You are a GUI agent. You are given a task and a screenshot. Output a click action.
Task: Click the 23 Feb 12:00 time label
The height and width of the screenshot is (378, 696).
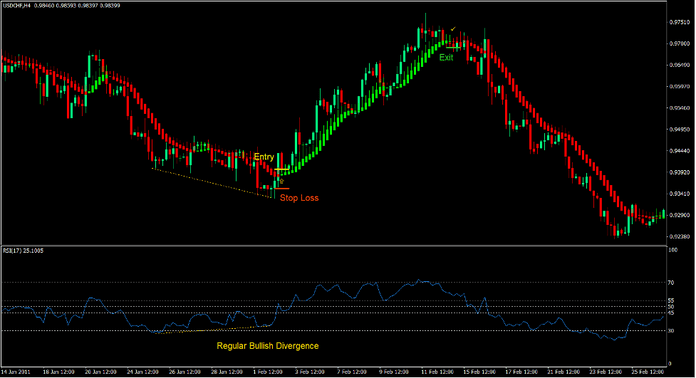605,372
